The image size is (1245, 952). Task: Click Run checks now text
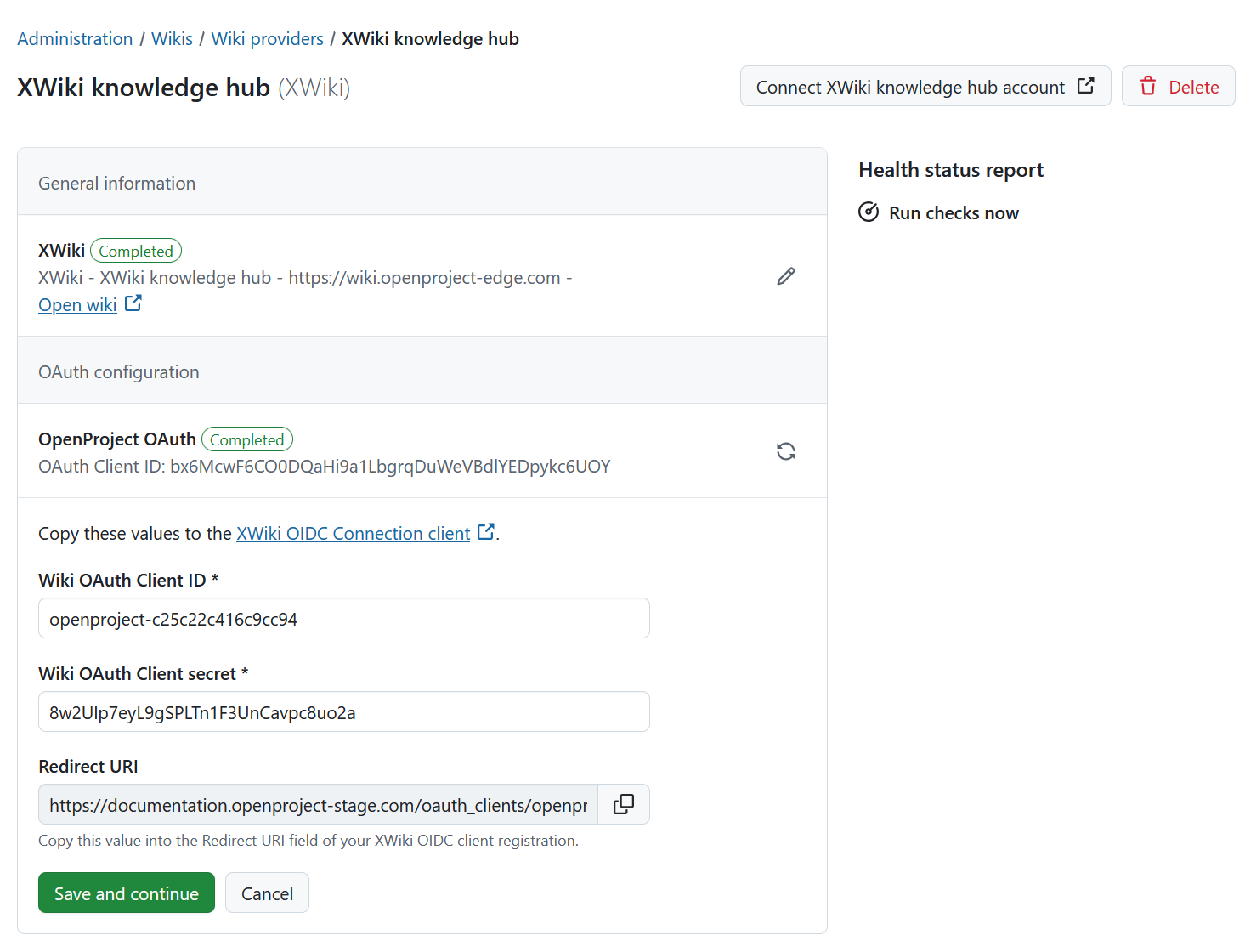point(954,213)
